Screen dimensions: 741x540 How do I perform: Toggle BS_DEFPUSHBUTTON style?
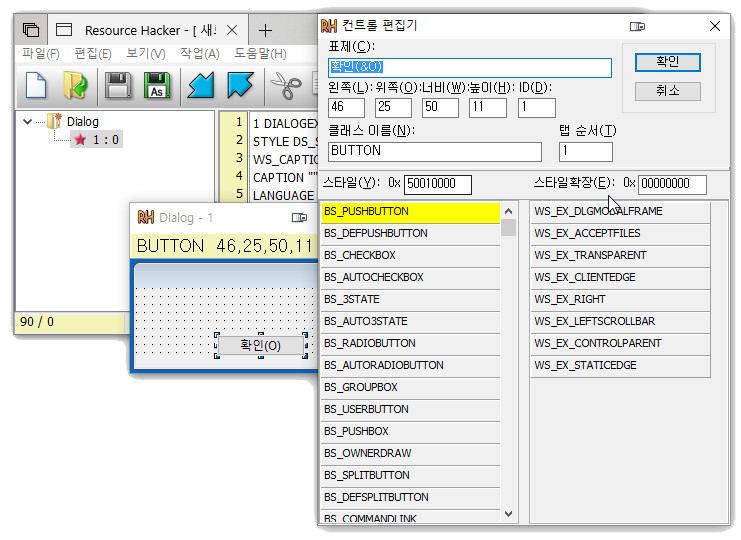(x=410, y=233)
